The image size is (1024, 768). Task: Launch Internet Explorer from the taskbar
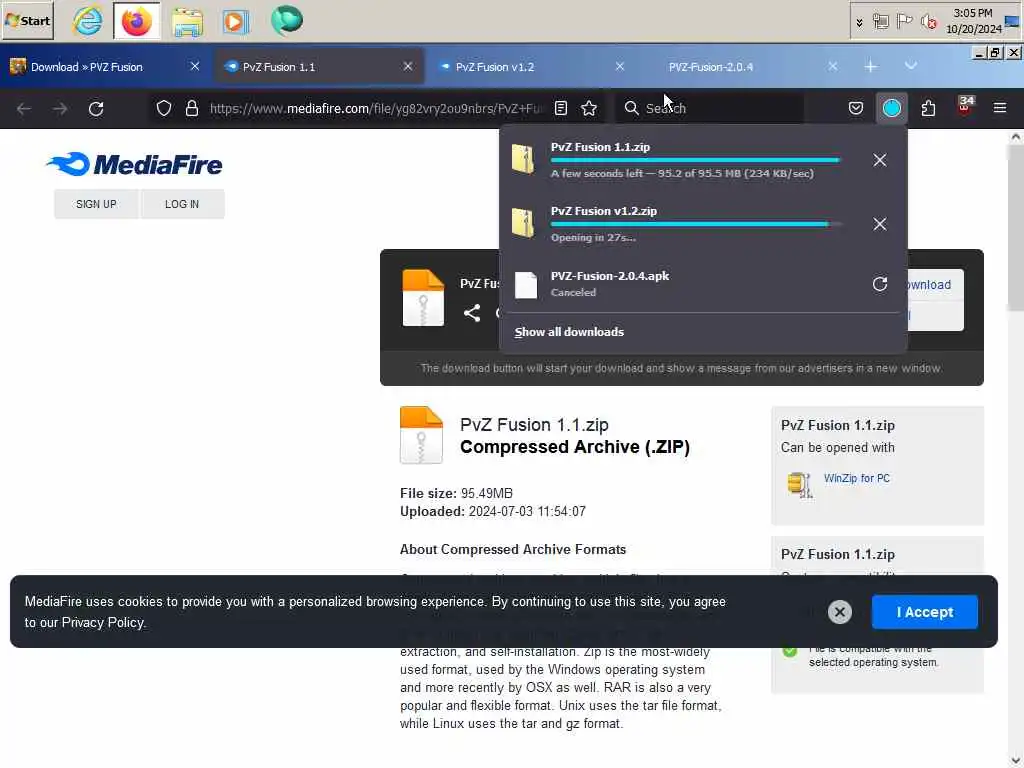click(88, 21)
